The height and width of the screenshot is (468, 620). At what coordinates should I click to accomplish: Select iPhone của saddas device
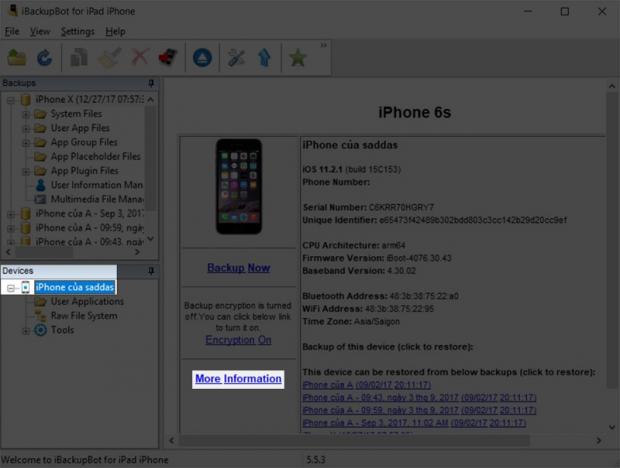pos(75,287)
